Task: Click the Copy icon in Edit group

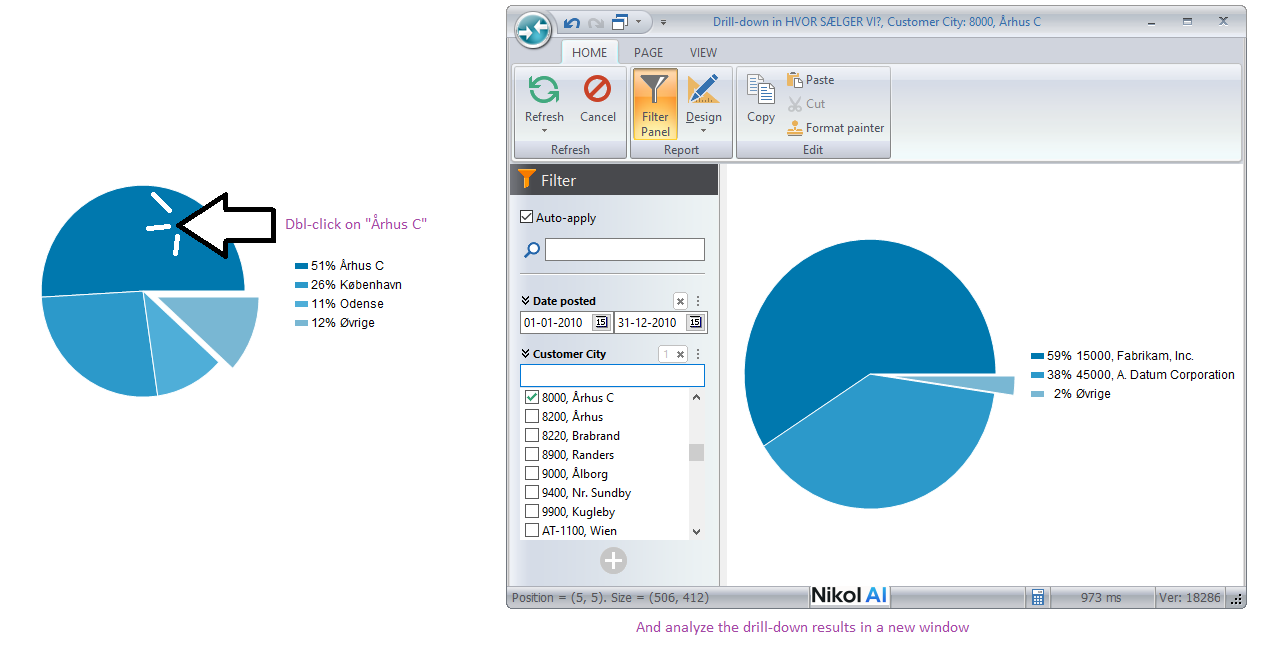Action: pyautogui.click(x=761, y=89)
